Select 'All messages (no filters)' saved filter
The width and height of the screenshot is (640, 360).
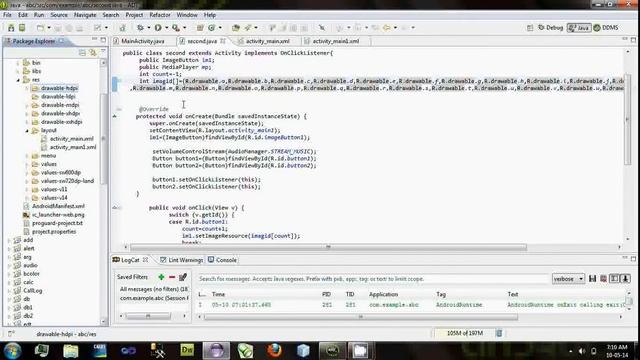click(153, 289)
